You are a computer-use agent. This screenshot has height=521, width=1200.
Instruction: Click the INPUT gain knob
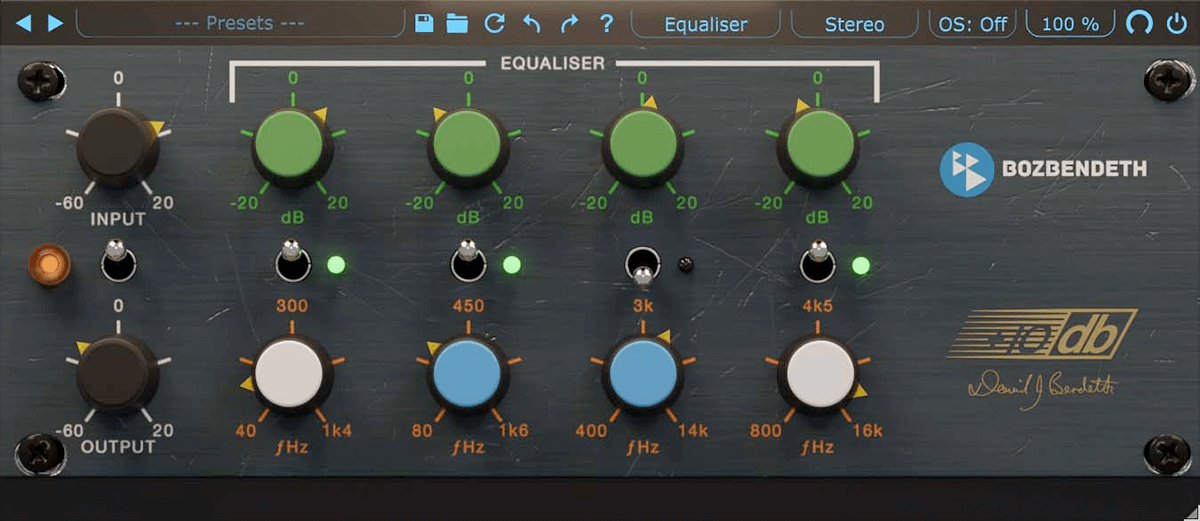117,147
